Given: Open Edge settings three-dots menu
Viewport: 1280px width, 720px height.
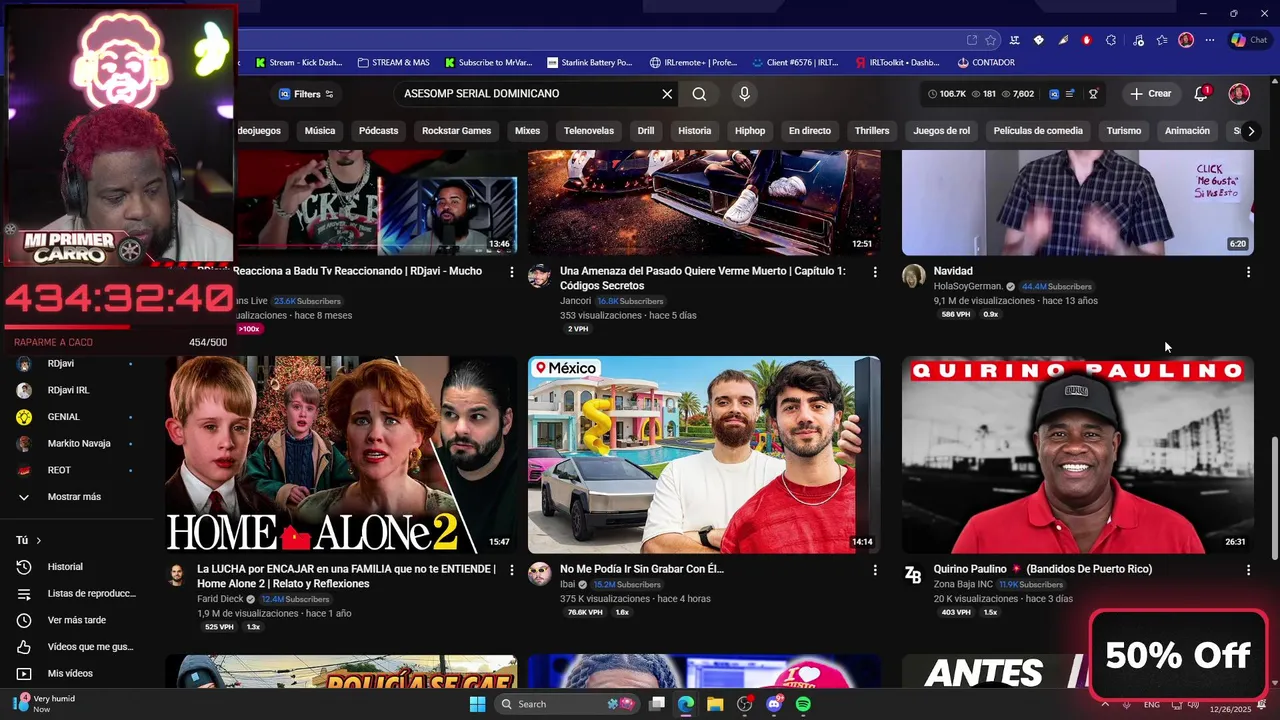Looking at the screenshot, I should click(x=1210, y=40).
